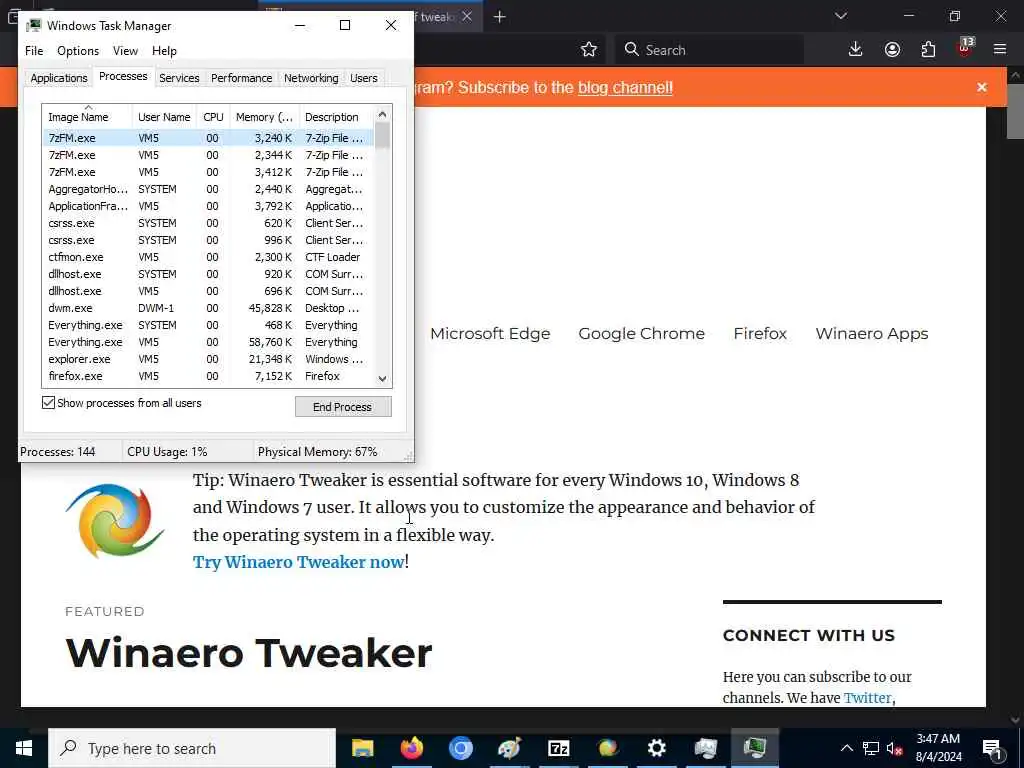1024x768 pixels.
Task: Open Task Manager View menu
Action: [125, 51]
